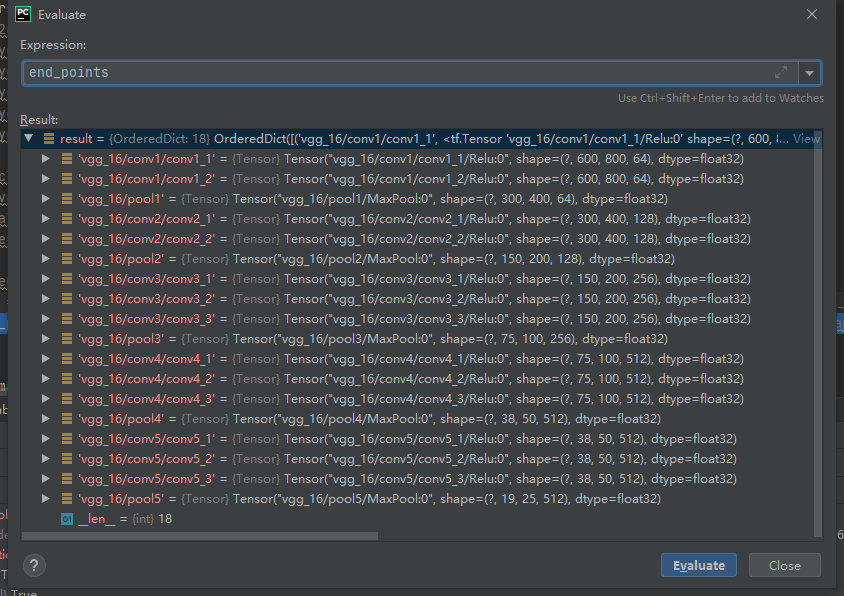Image resolution: width=844 pixels, height=596 pixels.
Task: Focus the end_points expression field
Action: click(x=409, y=73)
